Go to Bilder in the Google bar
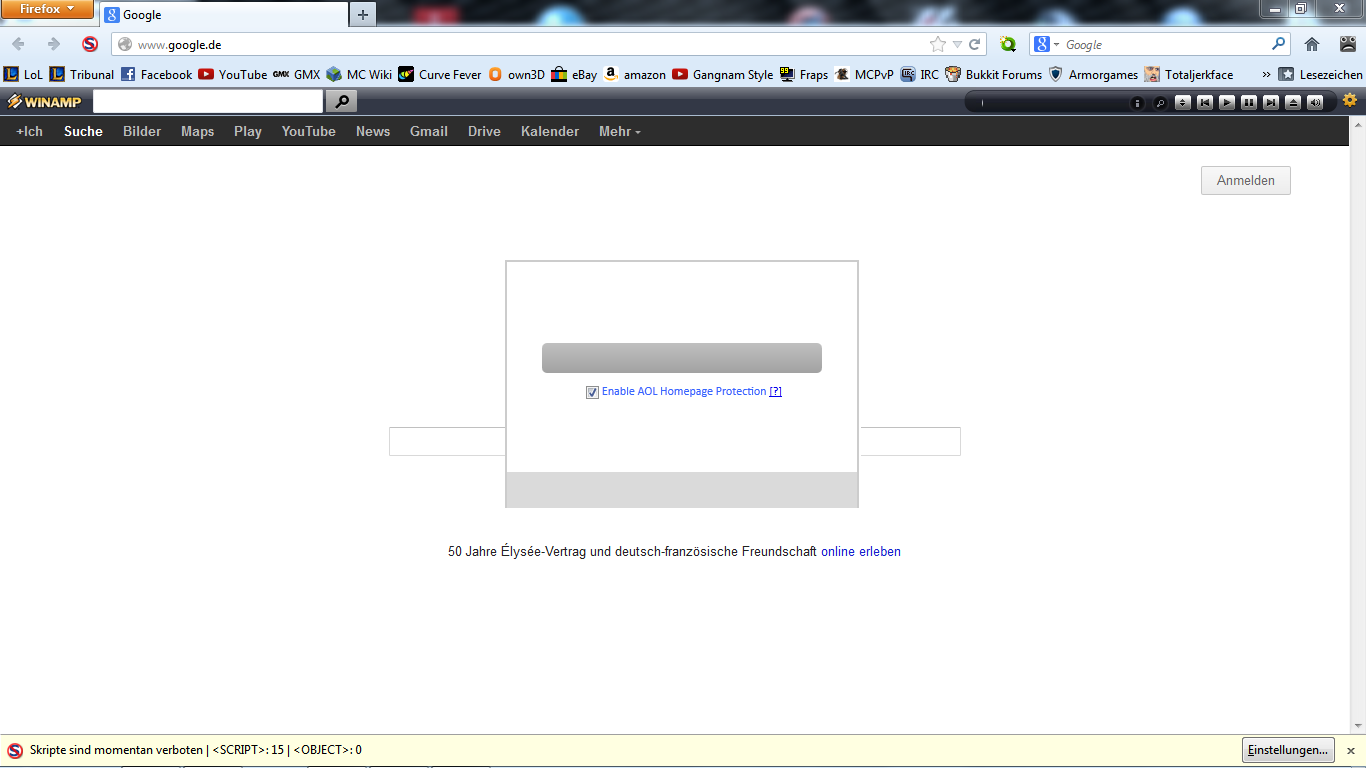 142,131
